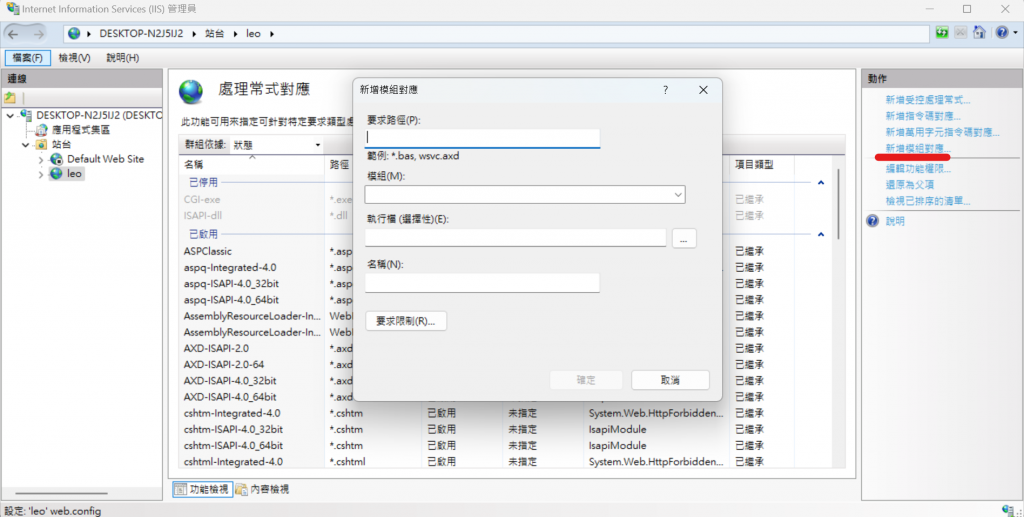Image resolution: width=1024 pixels, height=517 pixels.
Task: Click 還原為父項 link
Action: coord(910,185)
